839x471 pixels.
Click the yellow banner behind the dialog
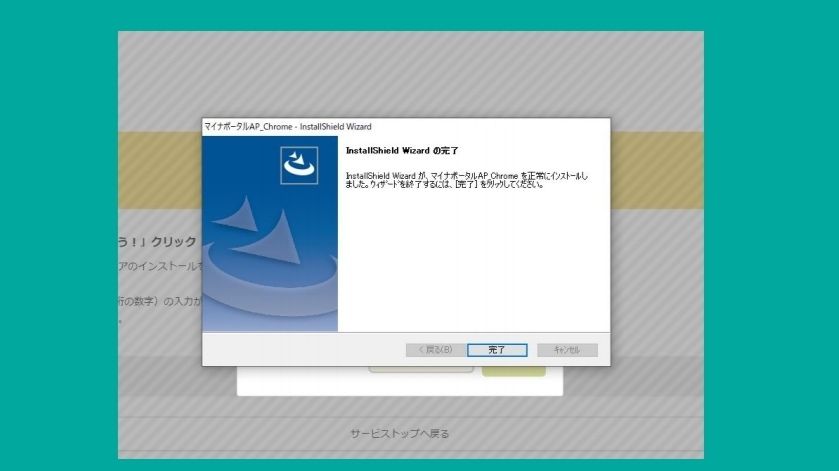point(160,170)
